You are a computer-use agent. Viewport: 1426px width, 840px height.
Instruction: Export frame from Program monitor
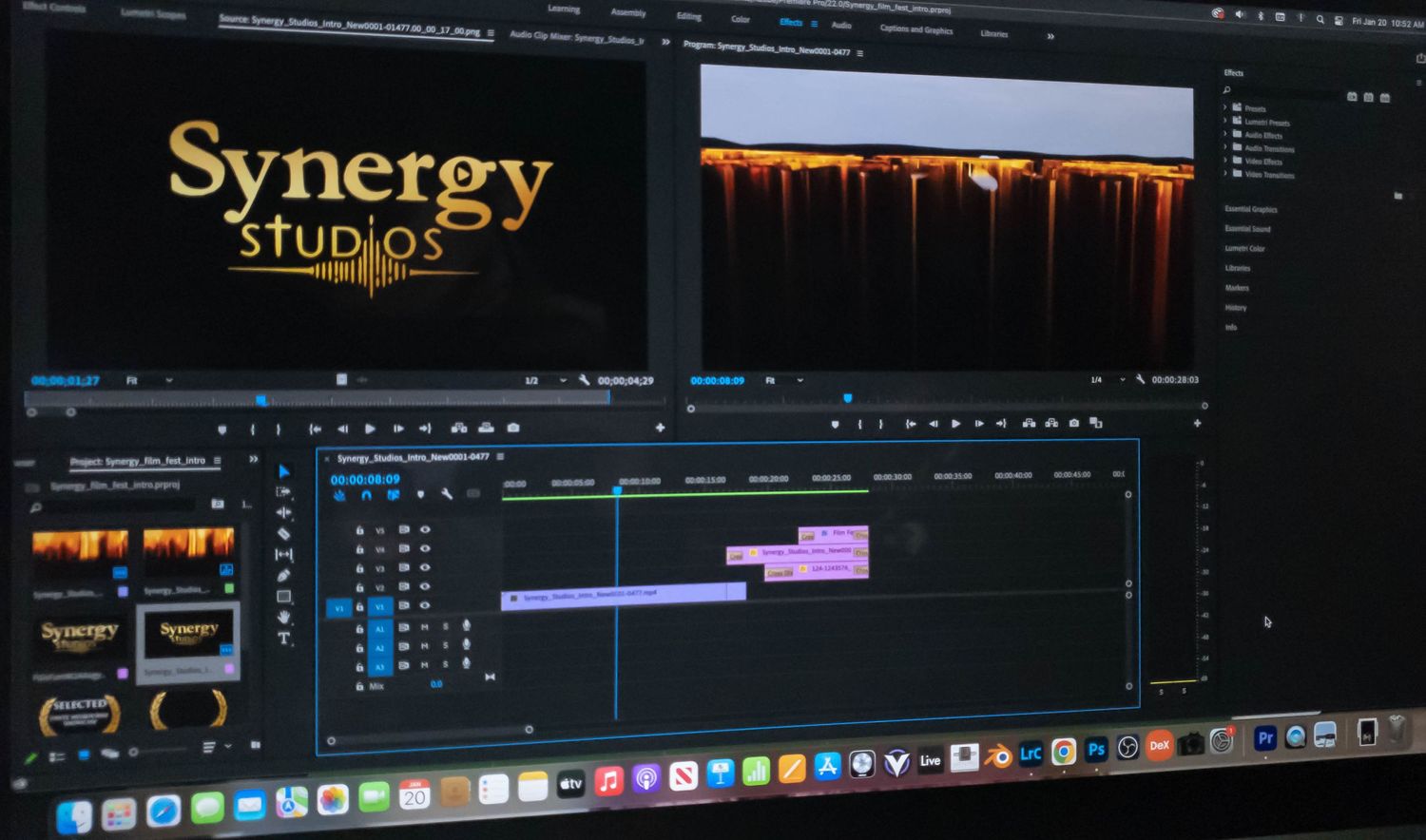[x=1074, y=424]
